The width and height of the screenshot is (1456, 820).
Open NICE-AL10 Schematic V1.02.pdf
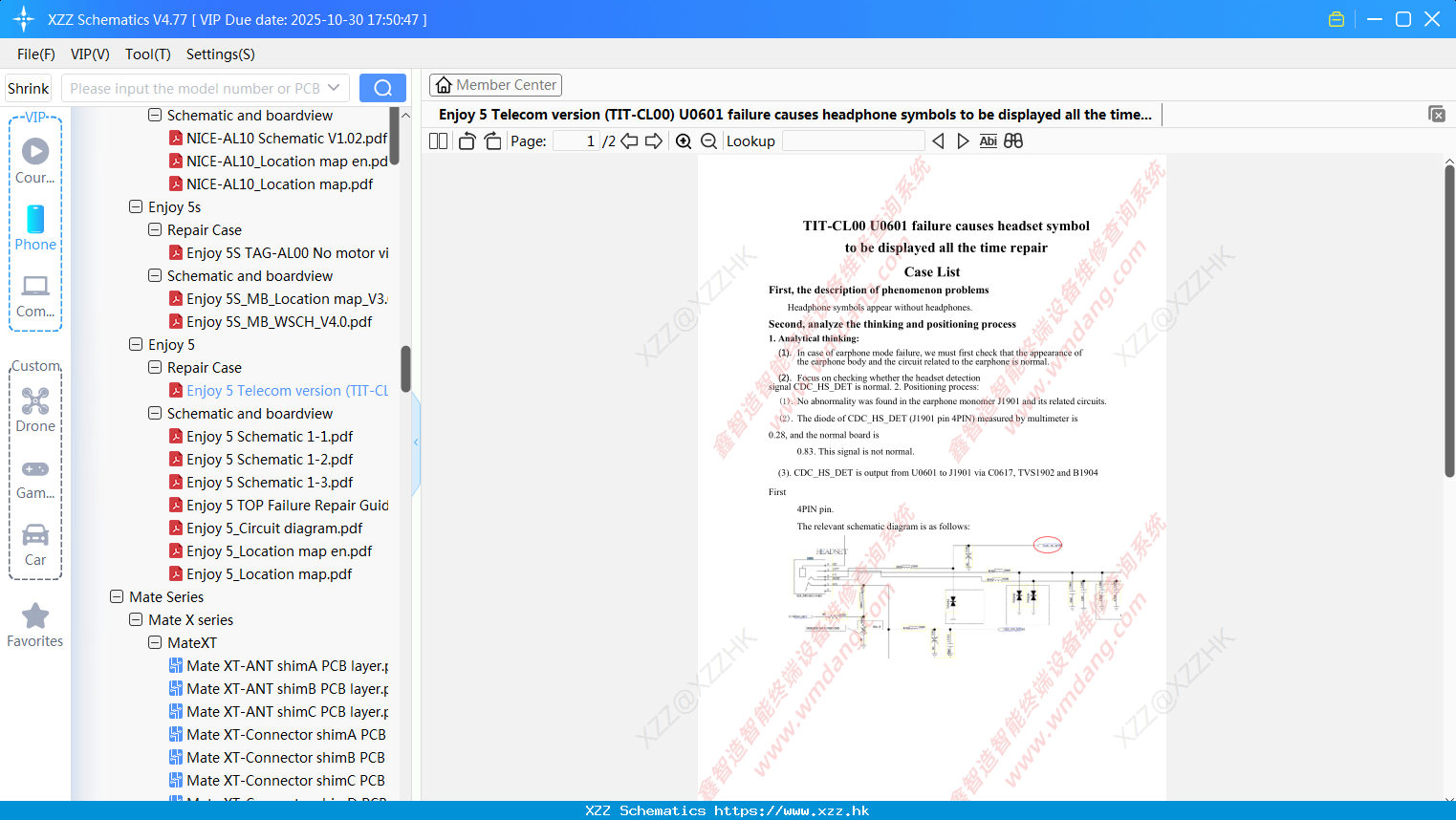tap(287, 138)
